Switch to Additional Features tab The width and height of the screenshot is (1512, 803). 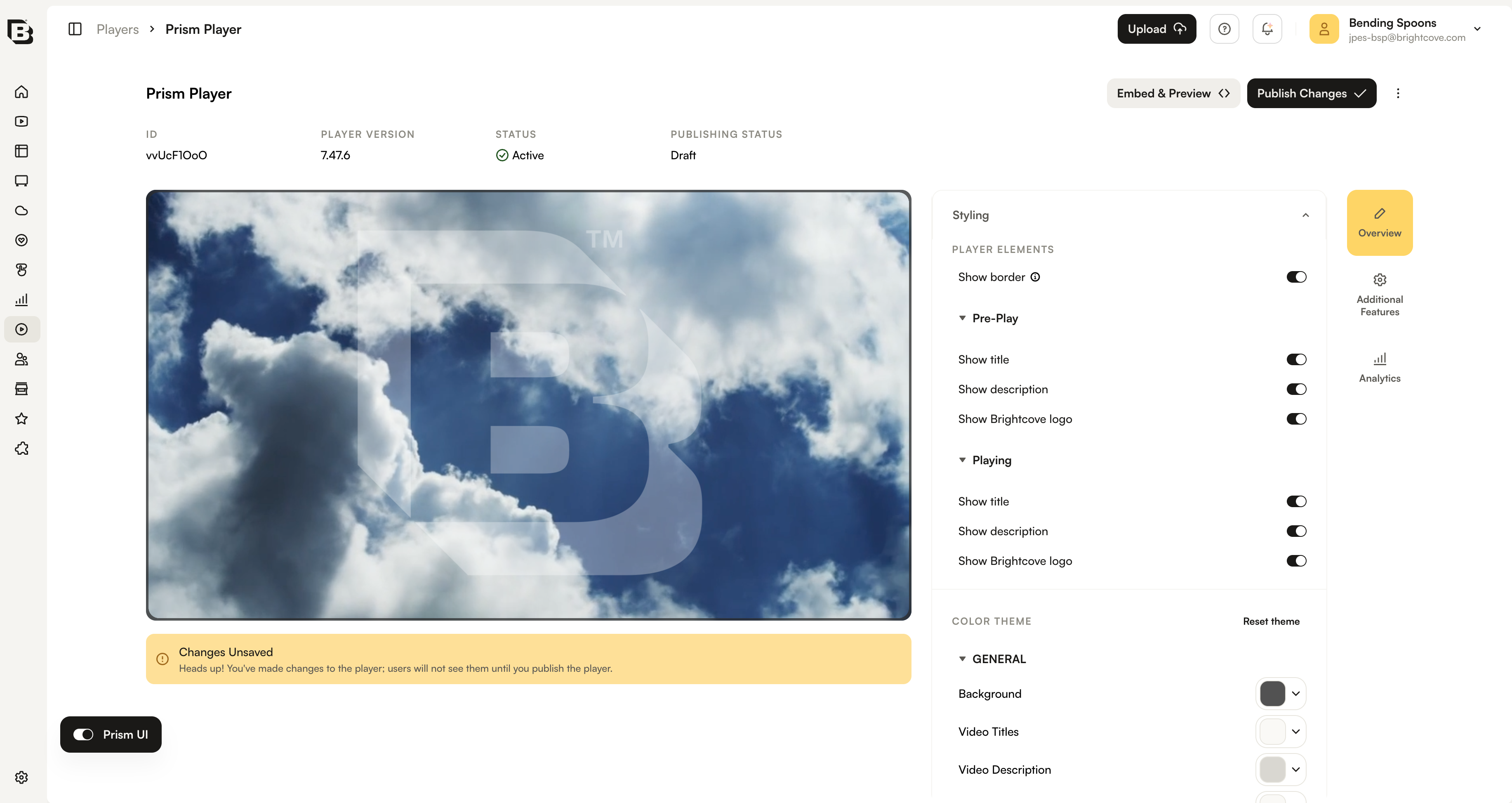[1379, 295]
